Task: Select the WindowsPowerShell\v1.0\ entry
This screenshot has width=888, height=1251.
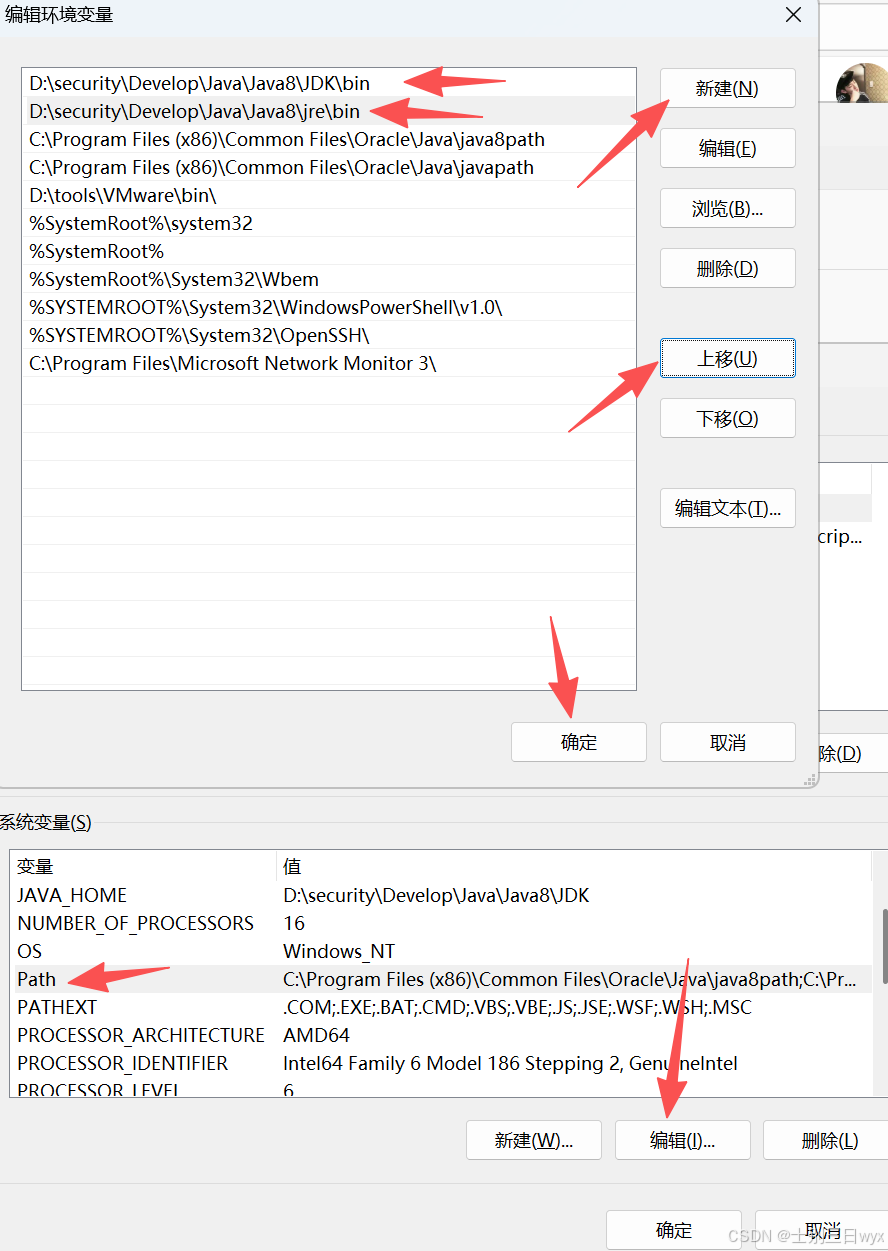Action: point(329,307)
